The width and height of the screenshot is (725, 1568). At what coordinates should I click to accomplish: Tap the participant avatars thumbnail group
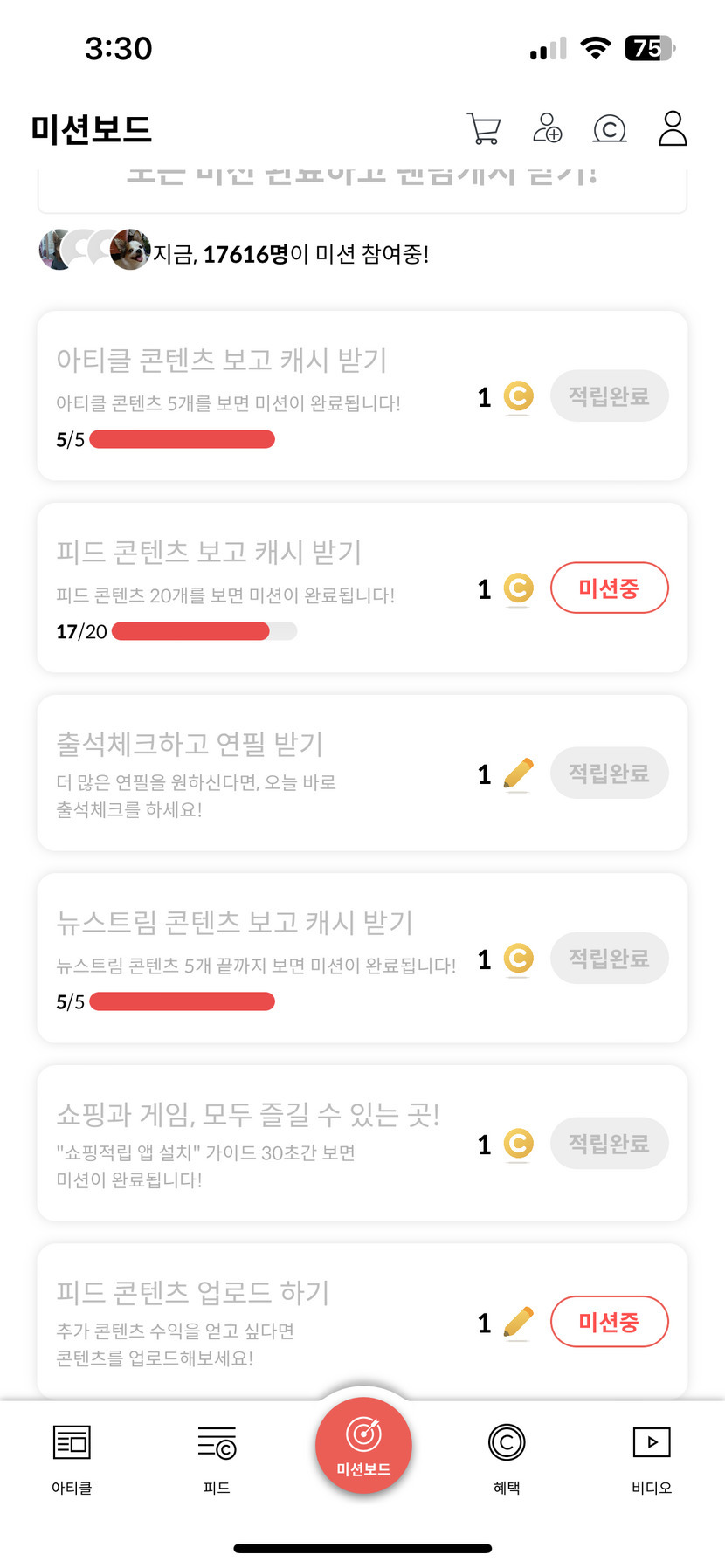94,250
